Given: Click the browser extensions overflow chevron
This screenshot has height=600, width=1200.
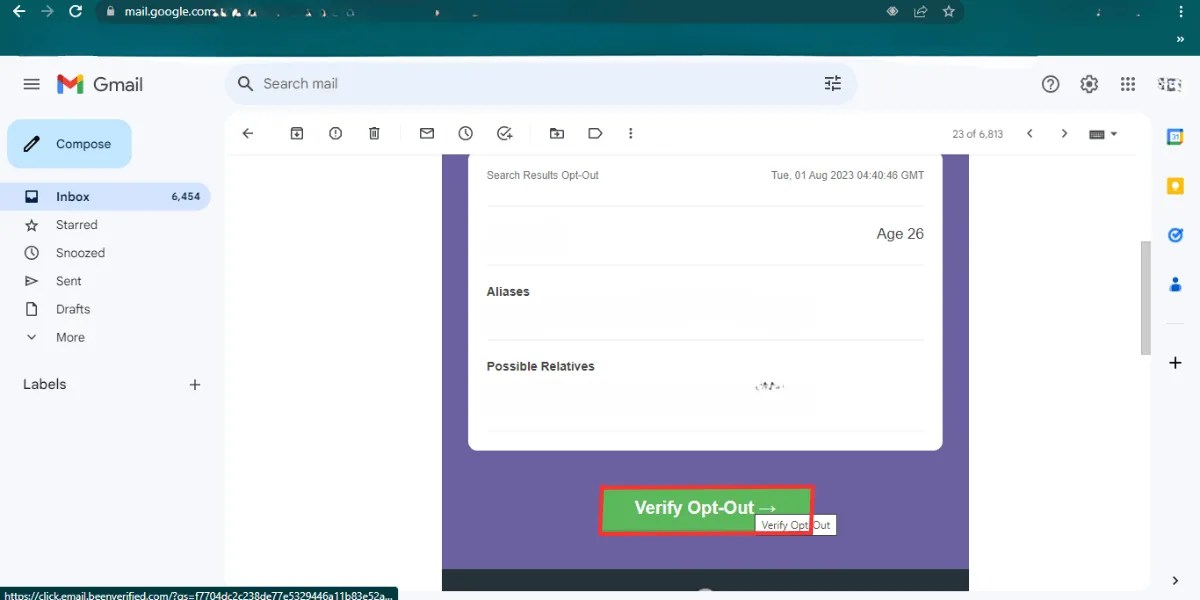Looking at the screenshot, I should pos(1180,39).
